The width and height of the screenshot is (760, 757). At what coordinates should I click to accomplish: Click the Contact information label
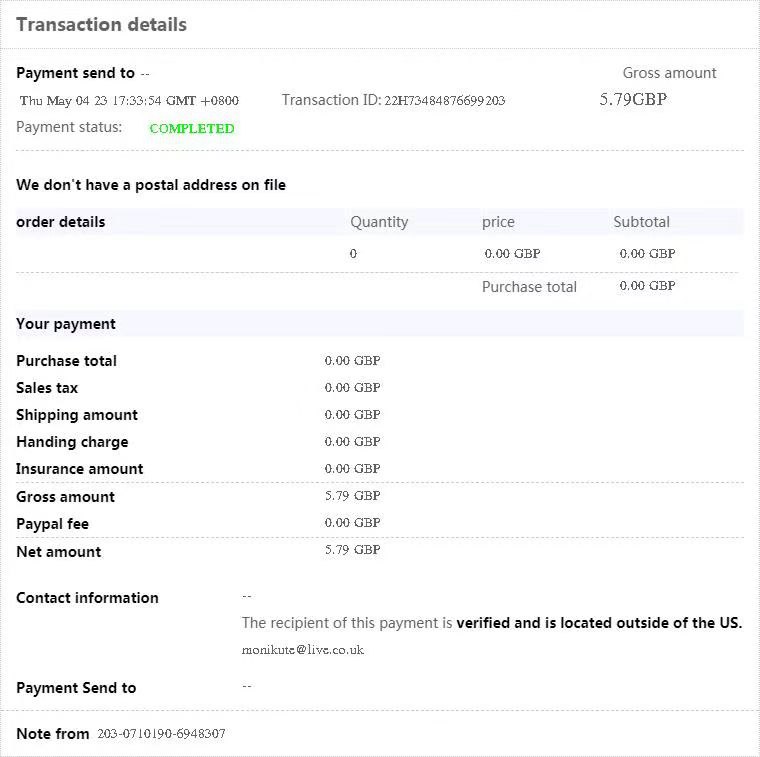click(x=87, y=598)
